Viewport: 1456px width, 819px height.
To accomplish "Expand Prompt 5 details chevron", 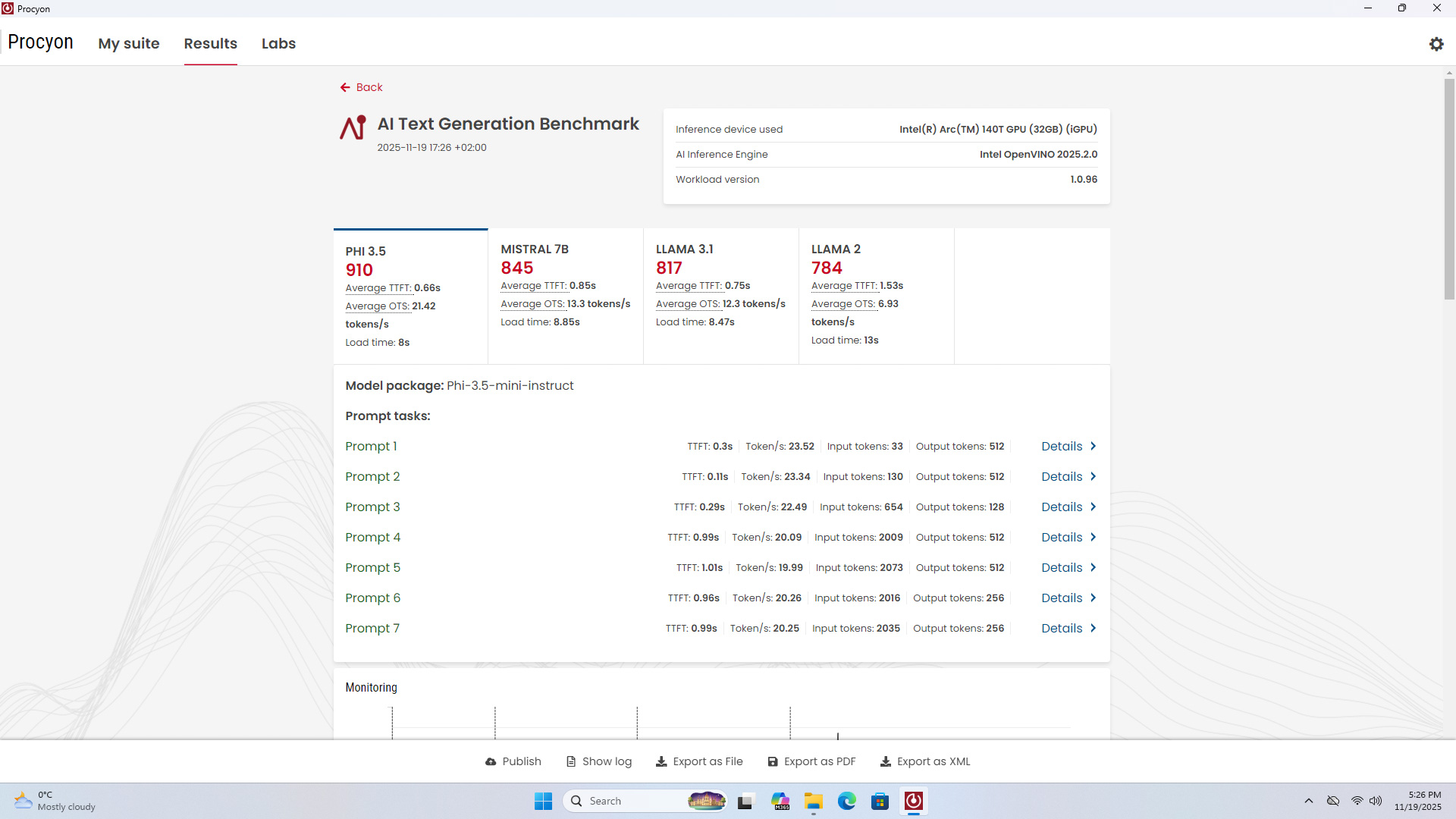I will [x=1093, y=568].
